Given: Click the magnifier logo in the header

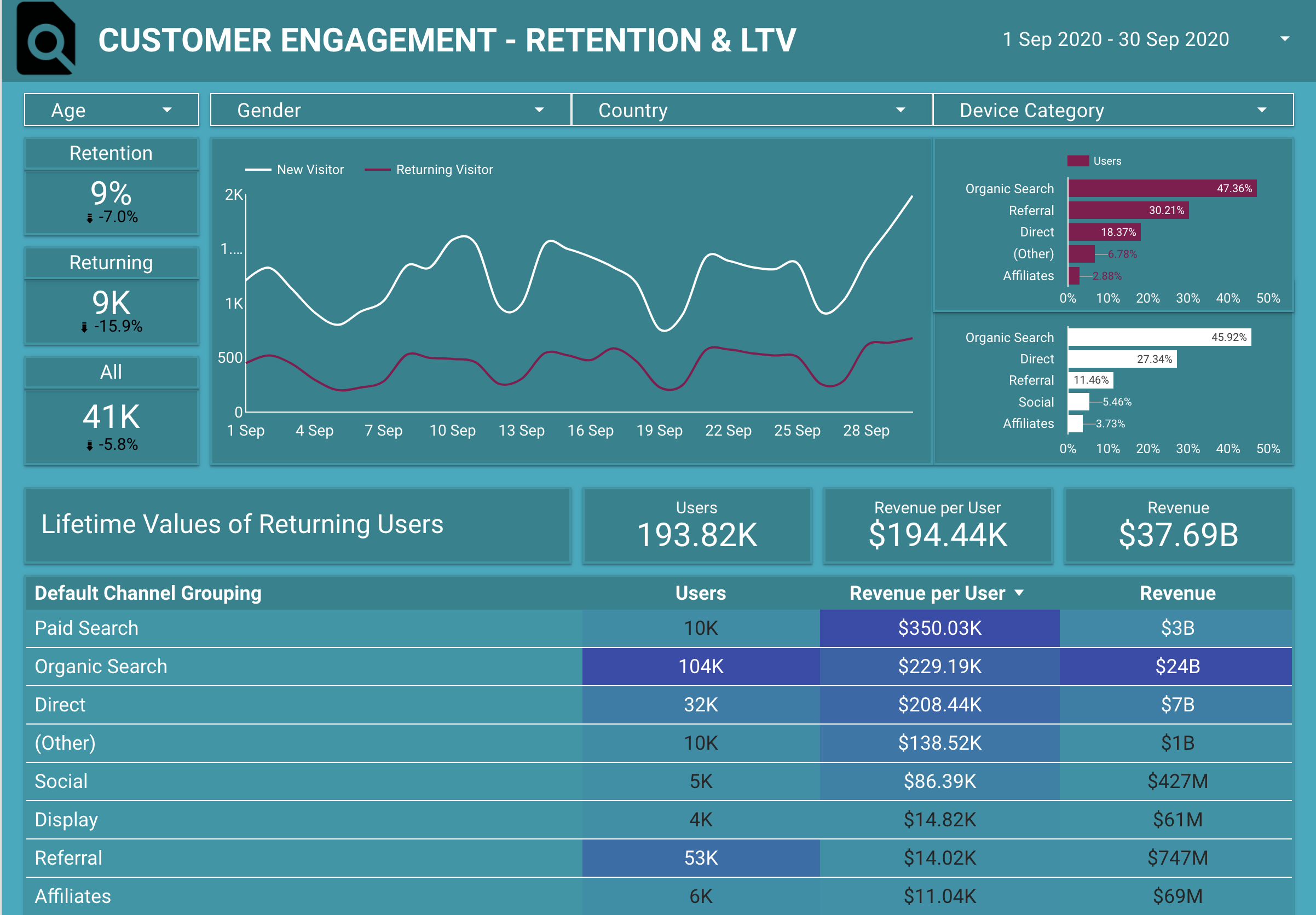Looking at the screenshot, I should click(x=46, y=40).
